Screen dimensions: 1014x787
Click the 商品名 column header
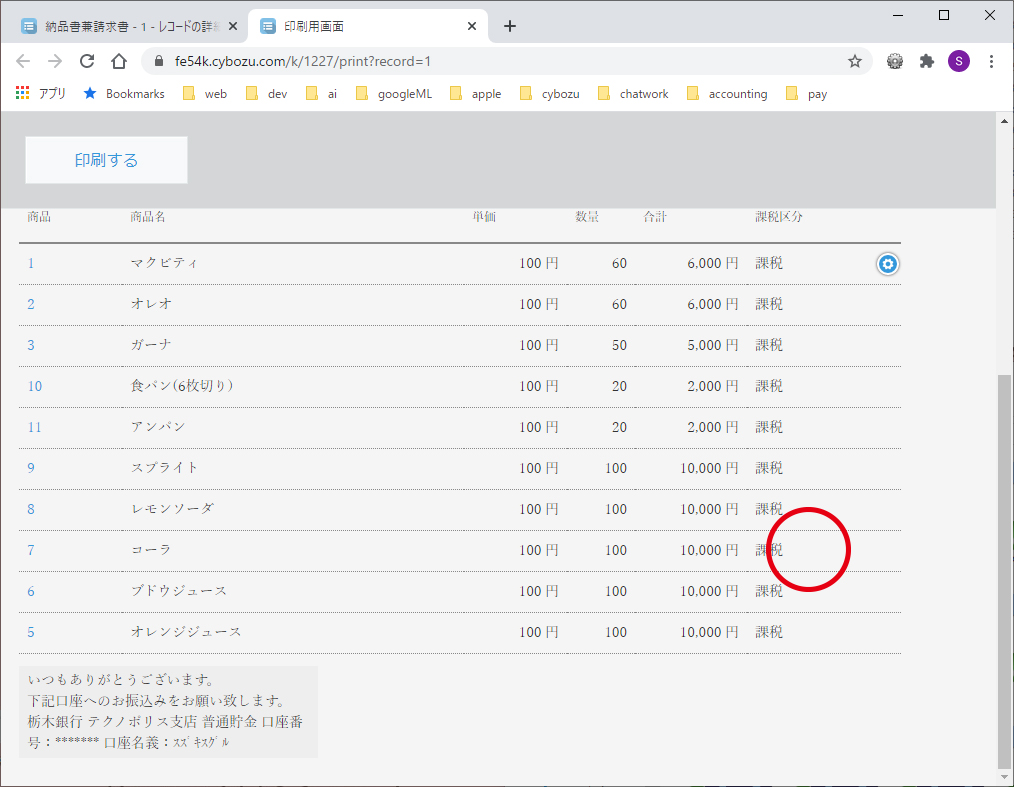[148, 217]
